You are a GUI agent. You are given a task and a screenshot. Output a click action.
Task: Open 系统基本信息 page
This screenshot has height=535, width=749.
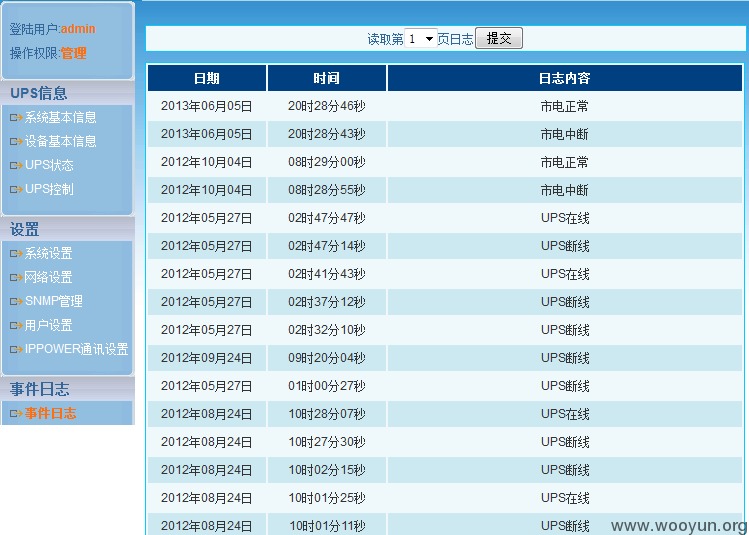coord(61,117)
